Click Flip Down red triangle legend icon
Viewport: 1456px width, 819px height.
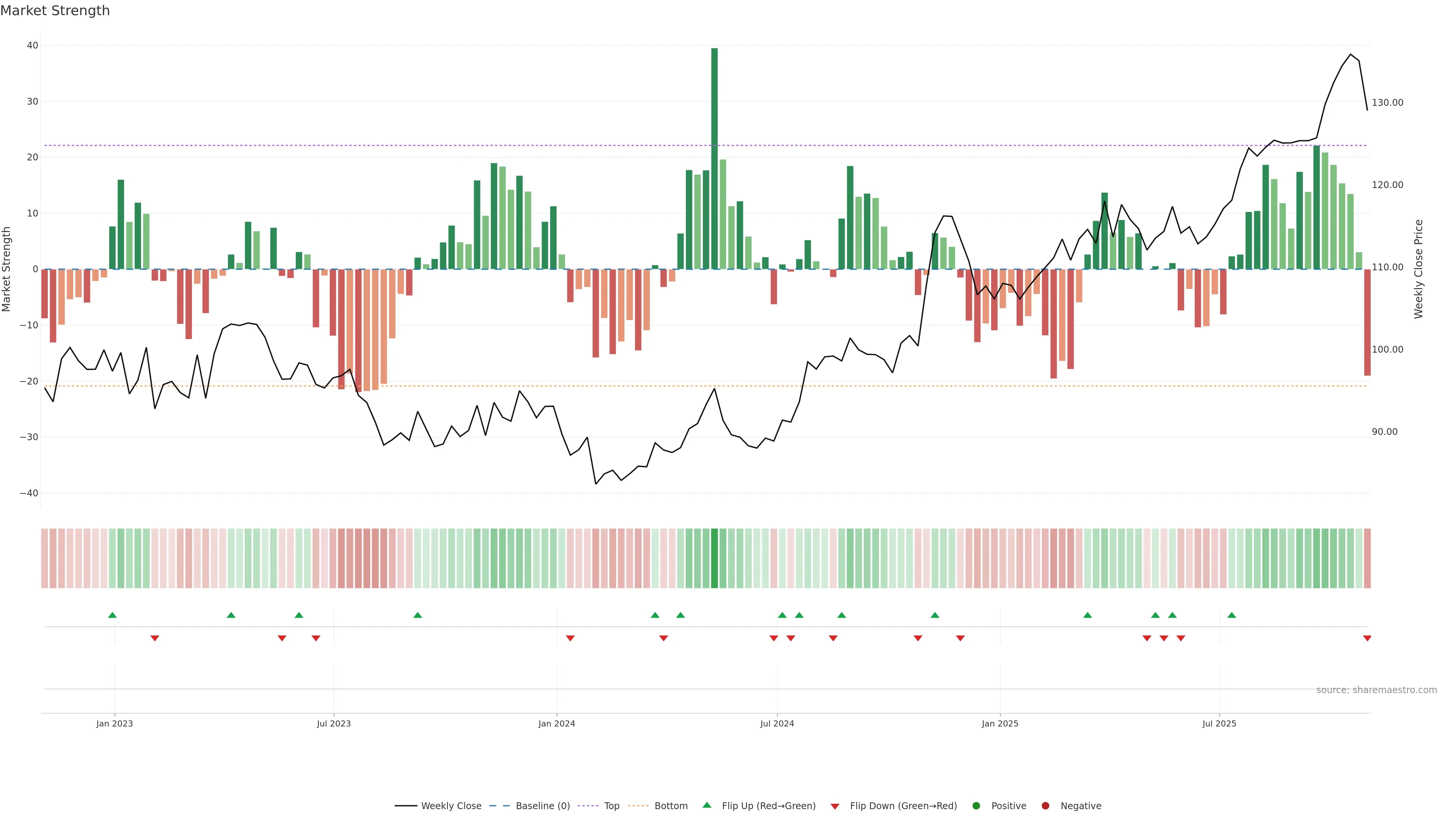pos(834,806)
